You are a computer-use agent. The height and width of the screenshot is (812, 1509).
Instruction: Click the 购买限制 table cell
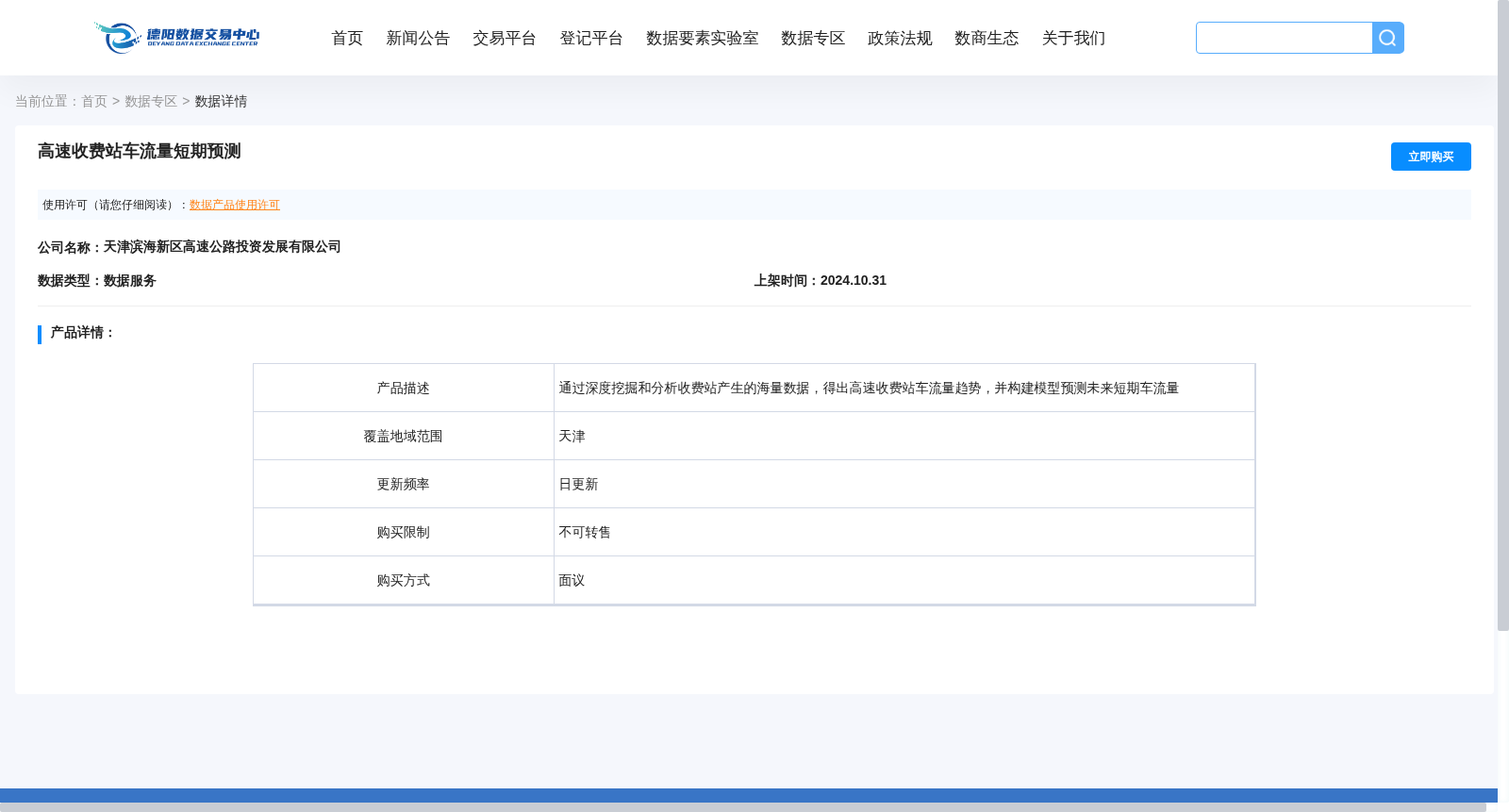point(404,532)
